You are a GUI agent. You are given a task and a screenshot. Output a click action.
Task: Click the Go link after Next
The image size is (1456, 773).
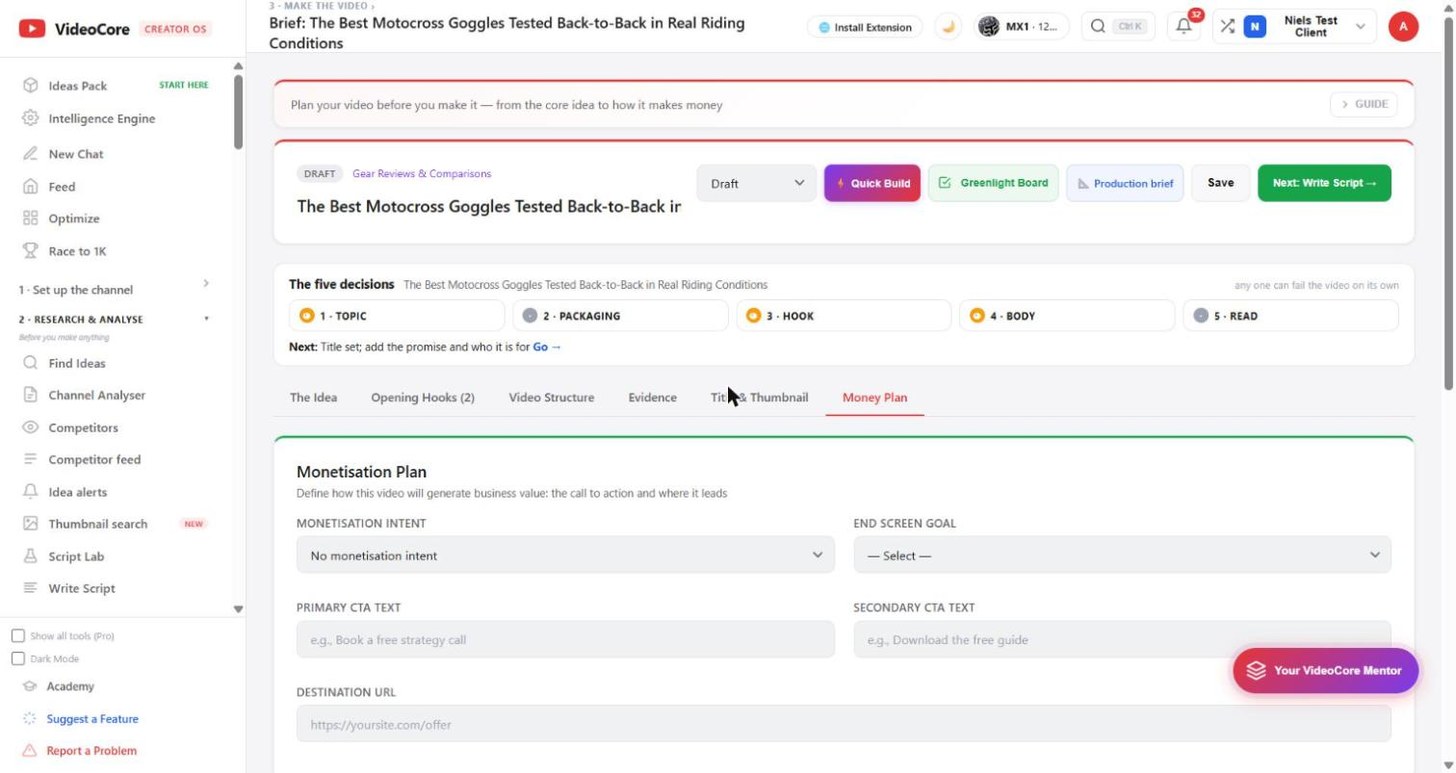[x=547, y=347]
